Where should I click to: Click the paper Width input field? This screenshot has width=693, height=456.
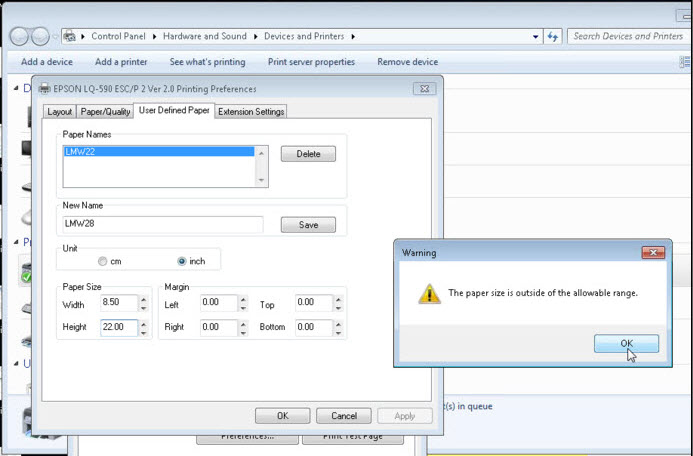point(118,302)
